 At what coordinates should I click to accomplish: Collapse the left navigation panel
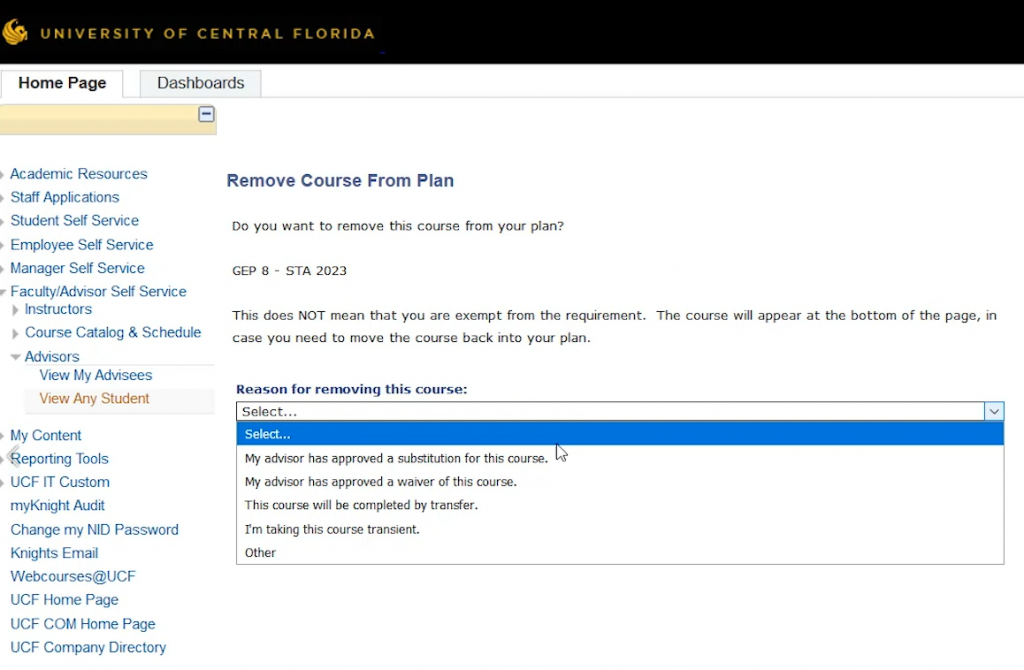206,114
